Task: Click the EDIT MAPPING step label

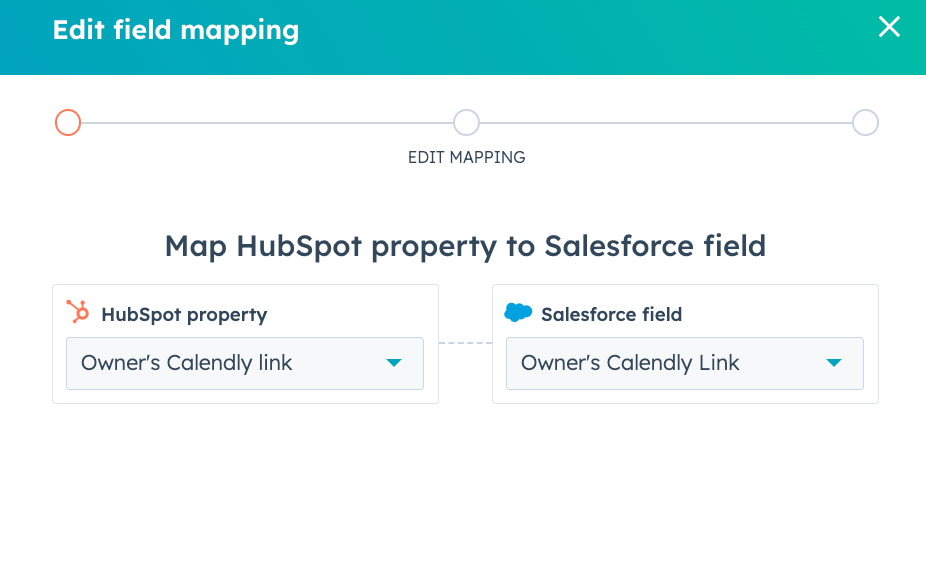Action: (466, 157)
